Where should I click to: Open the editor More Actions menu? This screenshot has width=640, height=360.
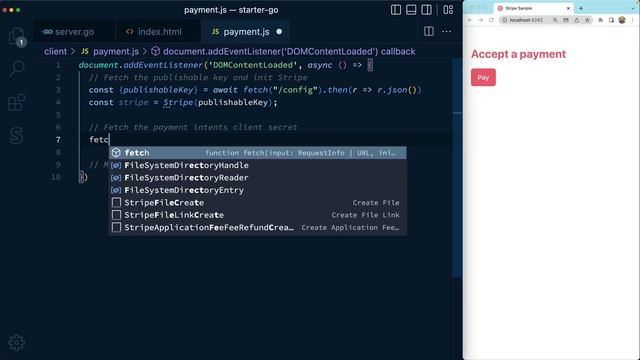coord(447,31)
